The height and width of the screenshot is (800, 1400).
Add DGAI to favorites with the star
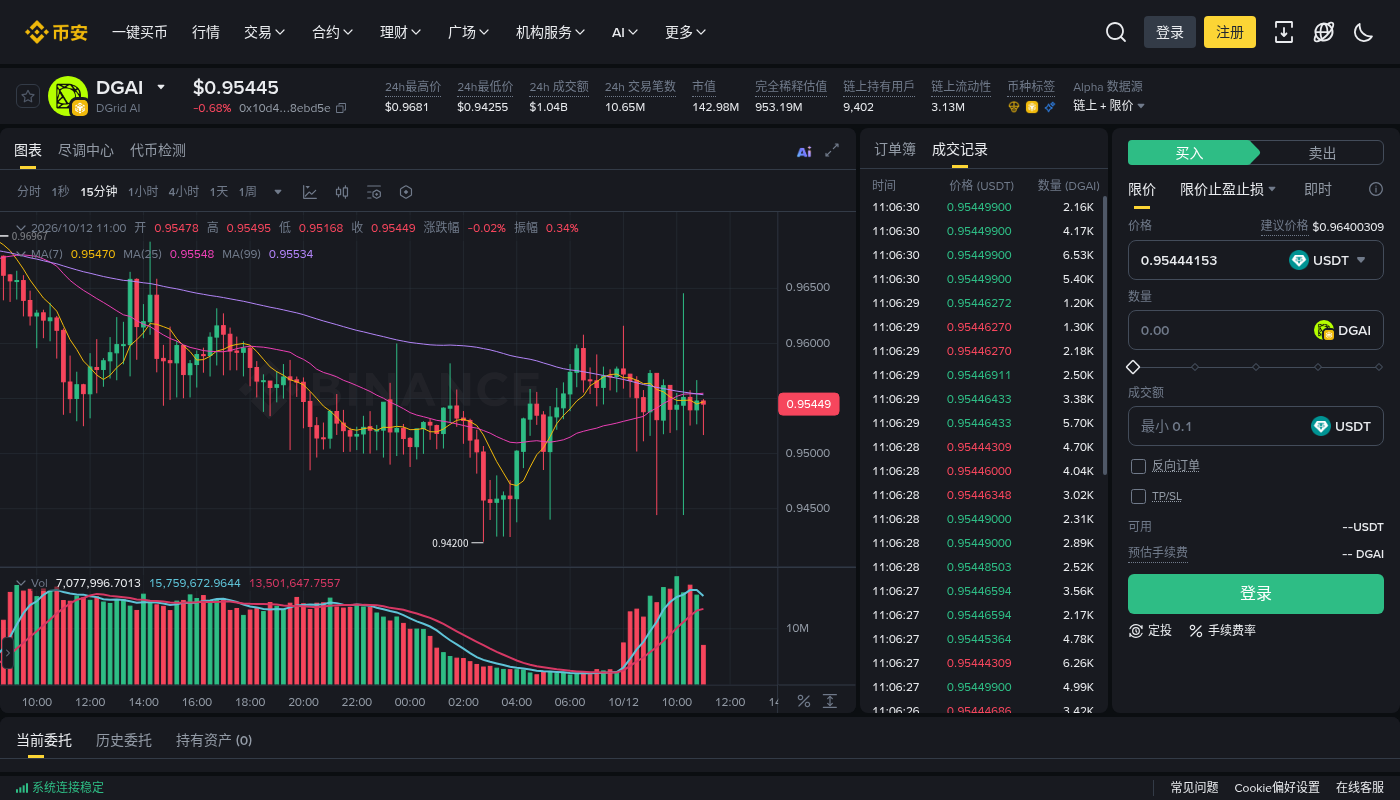click(28, 96)
